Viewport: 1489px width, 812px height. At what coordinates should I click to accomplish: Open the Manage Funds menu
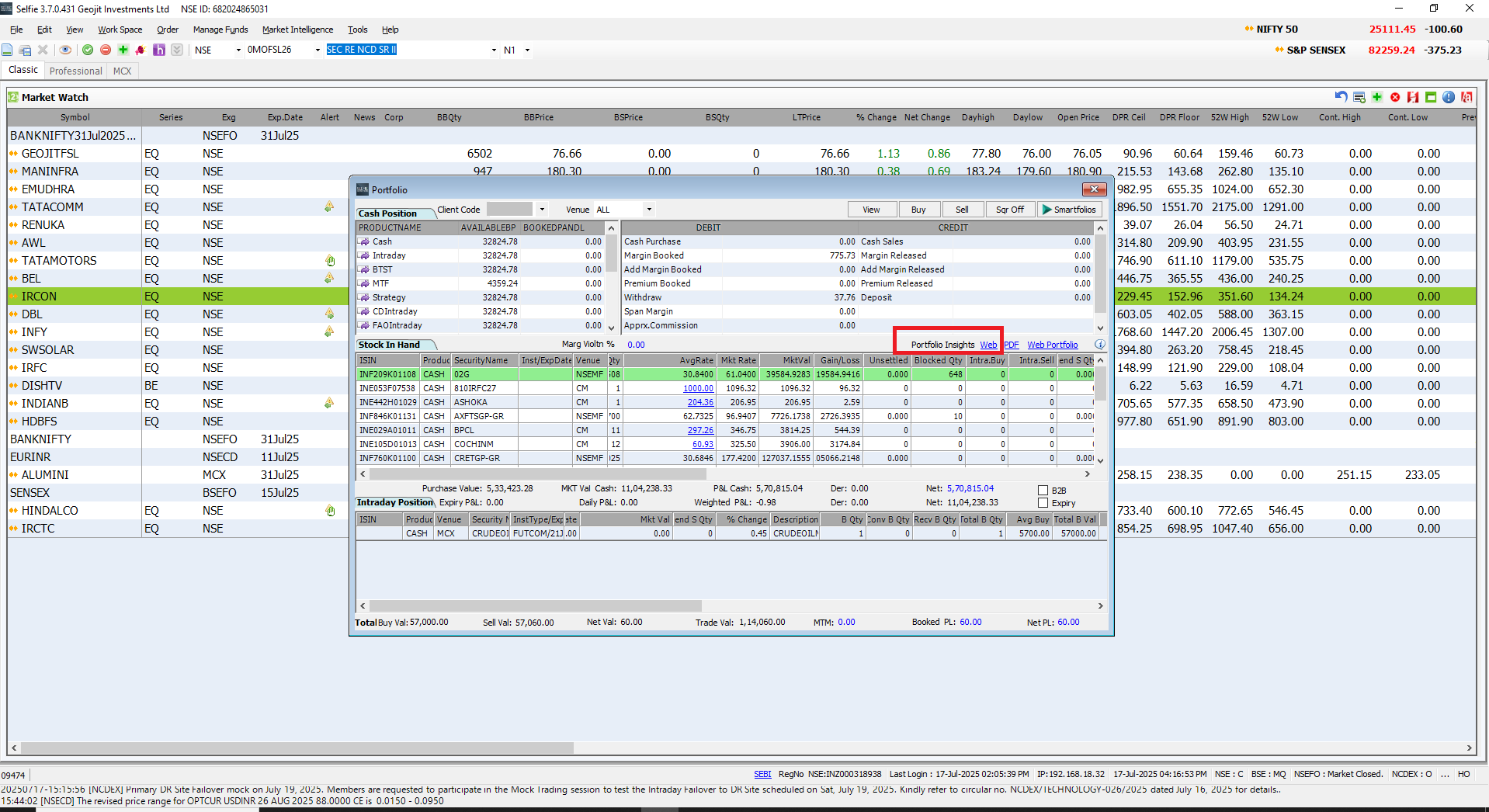(220, 29)
